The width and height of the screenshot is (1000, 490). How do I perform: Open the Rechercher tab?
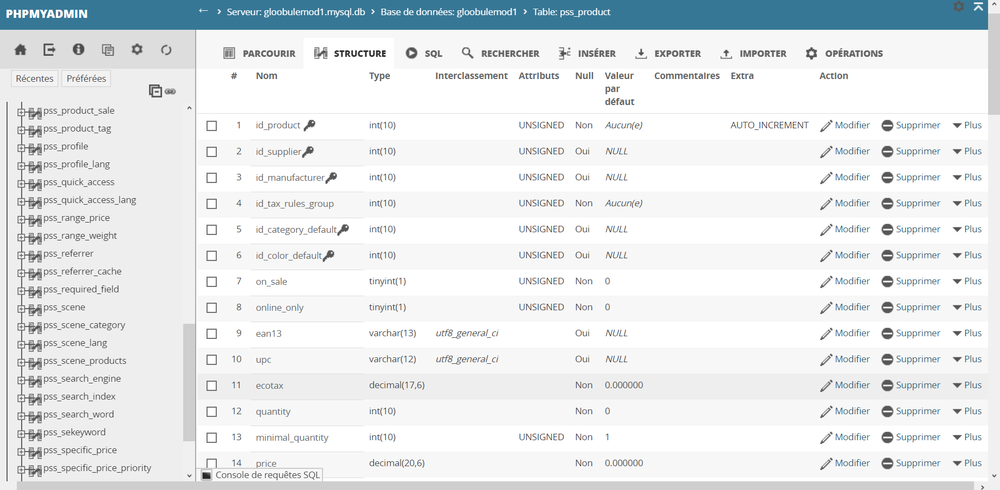(x=501, y=54)
